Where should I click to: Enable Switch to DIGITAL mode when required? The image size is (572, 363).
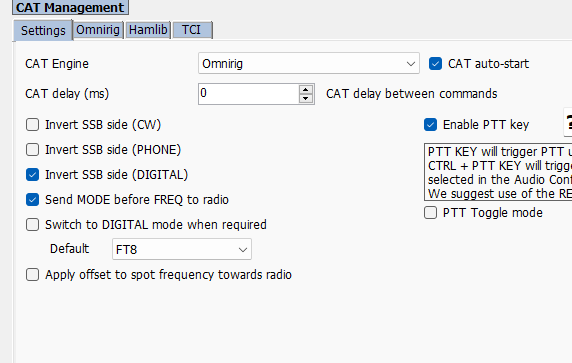(32, 225)
